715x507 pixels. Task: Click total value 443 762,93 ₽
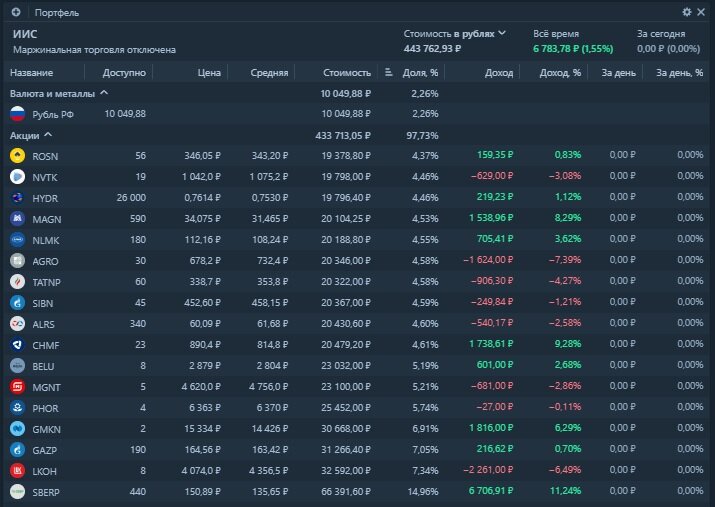click(x=432, y=48)
